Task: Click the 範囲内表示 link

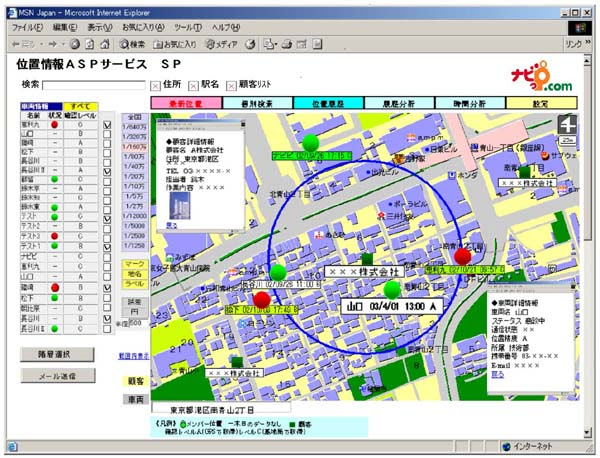Action: coord(133,356)
